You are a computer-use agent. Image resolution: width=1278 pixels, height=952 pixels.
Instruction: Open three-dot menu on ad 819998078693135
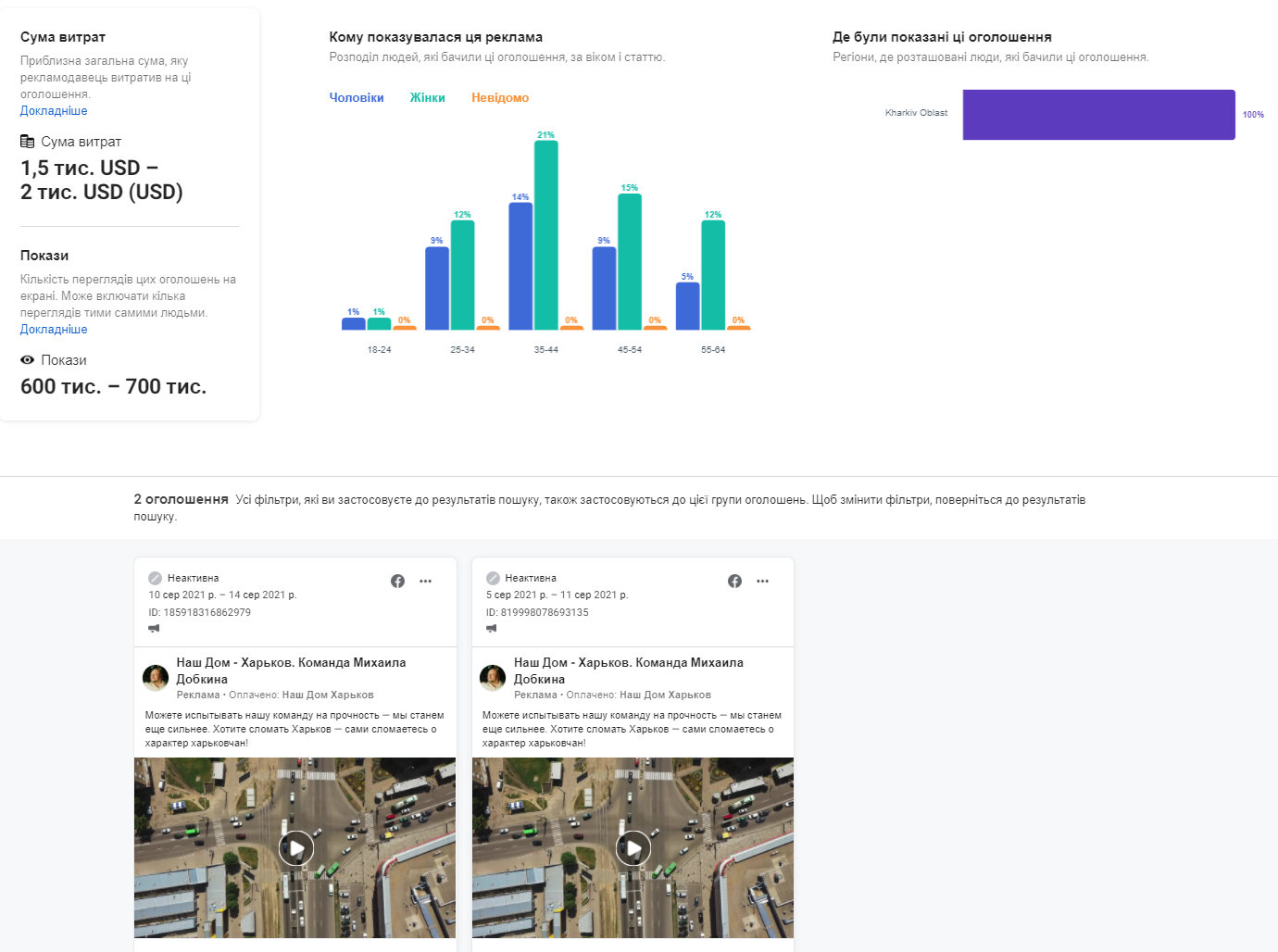pyautogui.click(x=762, y=581)
